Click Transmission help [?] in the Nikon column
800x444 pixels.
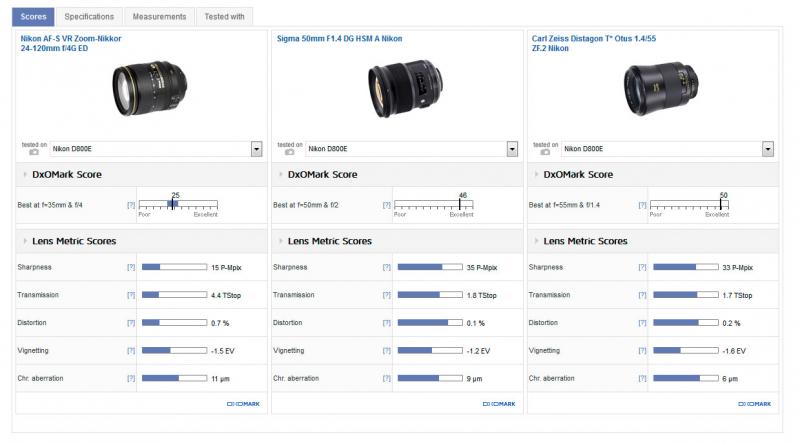click(x=131, y=295)
